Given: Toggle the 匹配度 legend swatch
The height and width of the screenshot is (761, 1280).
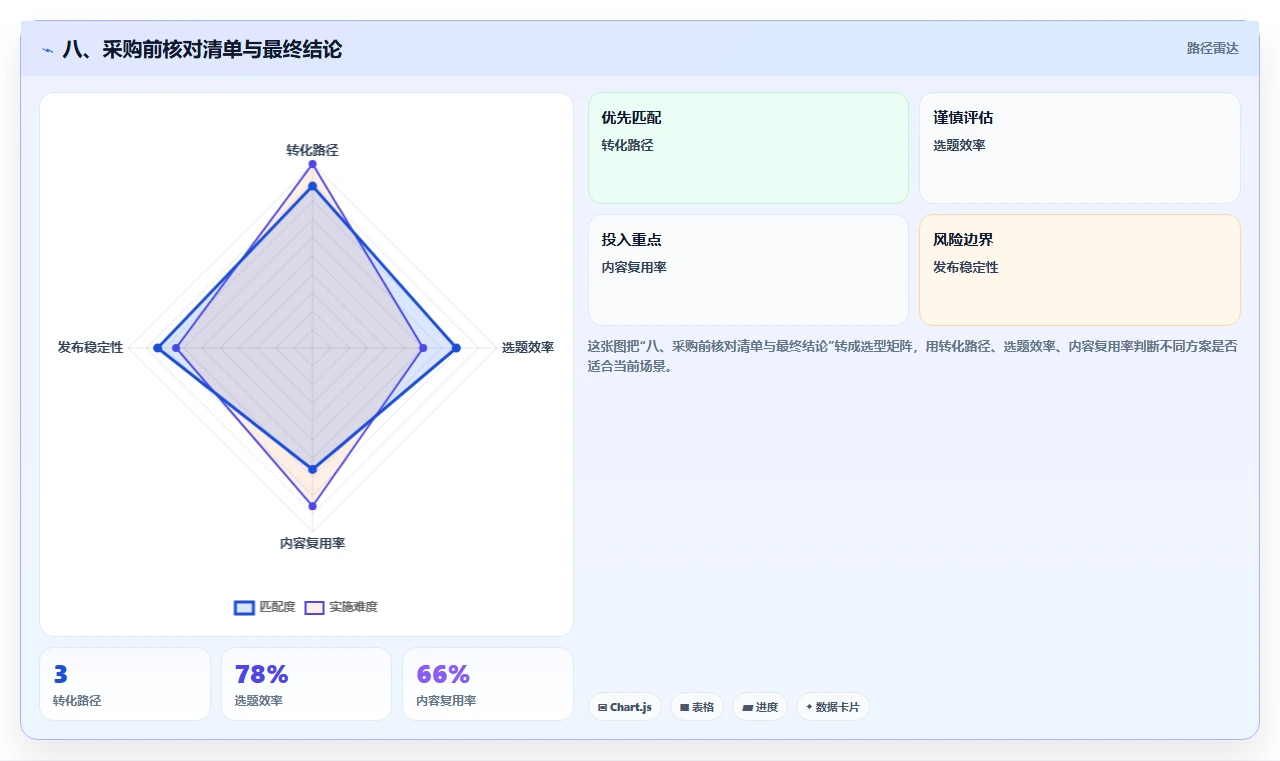Looking at the screenshot, I should point(245,607).
